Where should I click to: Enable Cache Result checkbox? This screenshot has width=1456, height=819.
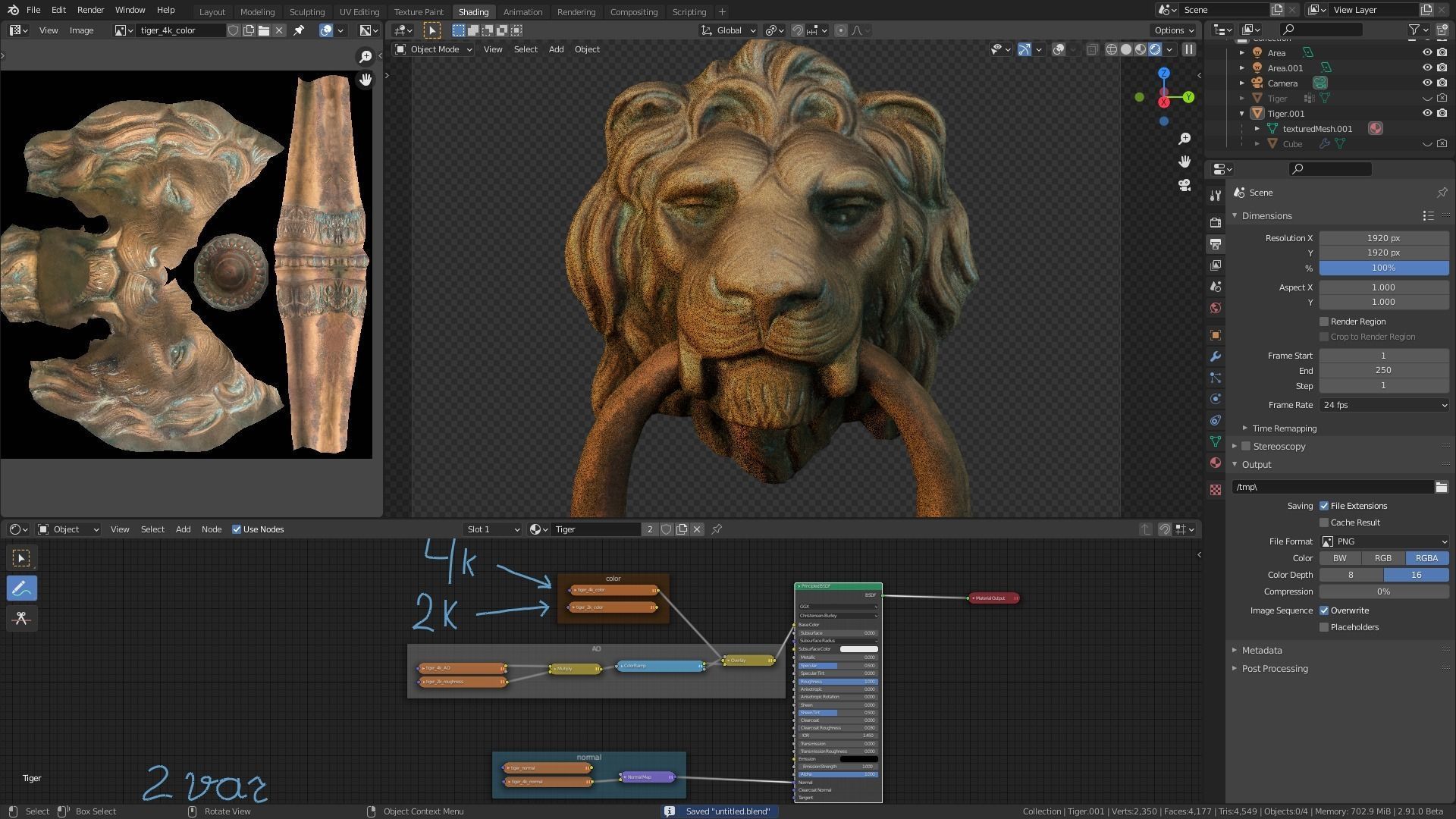point(1324,522)
